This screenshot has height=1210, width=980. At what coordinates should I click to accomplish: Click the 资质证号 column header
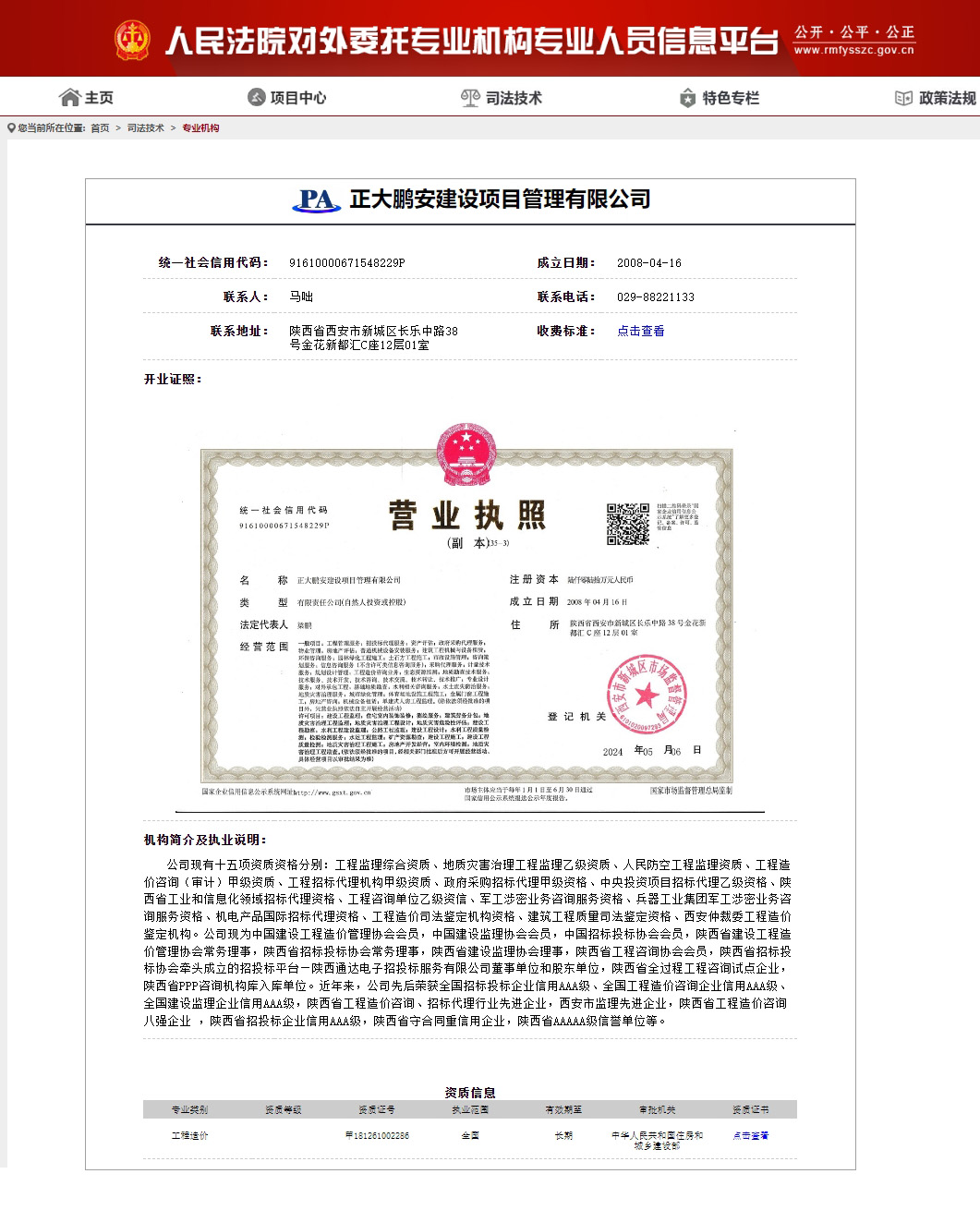pyautogui.click(x=377, y=1109)
